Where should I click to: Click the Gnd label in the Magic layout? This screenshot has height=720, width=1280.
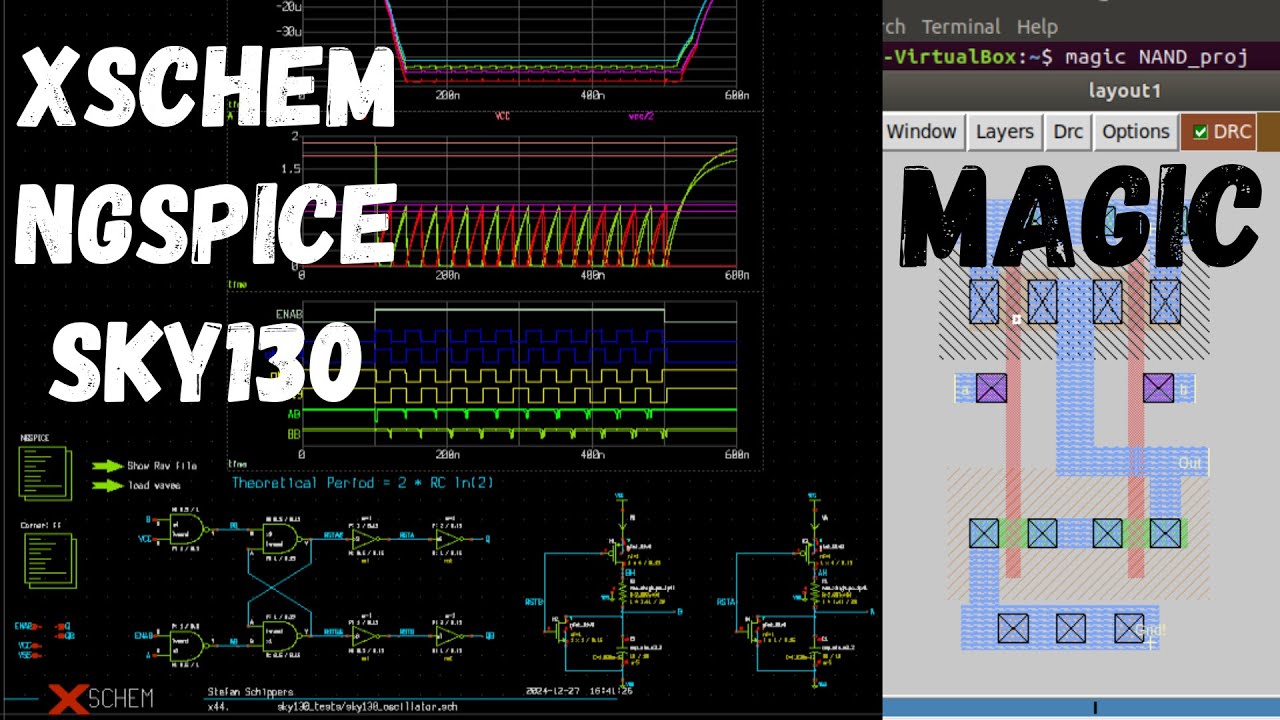tap(1151, 632)
